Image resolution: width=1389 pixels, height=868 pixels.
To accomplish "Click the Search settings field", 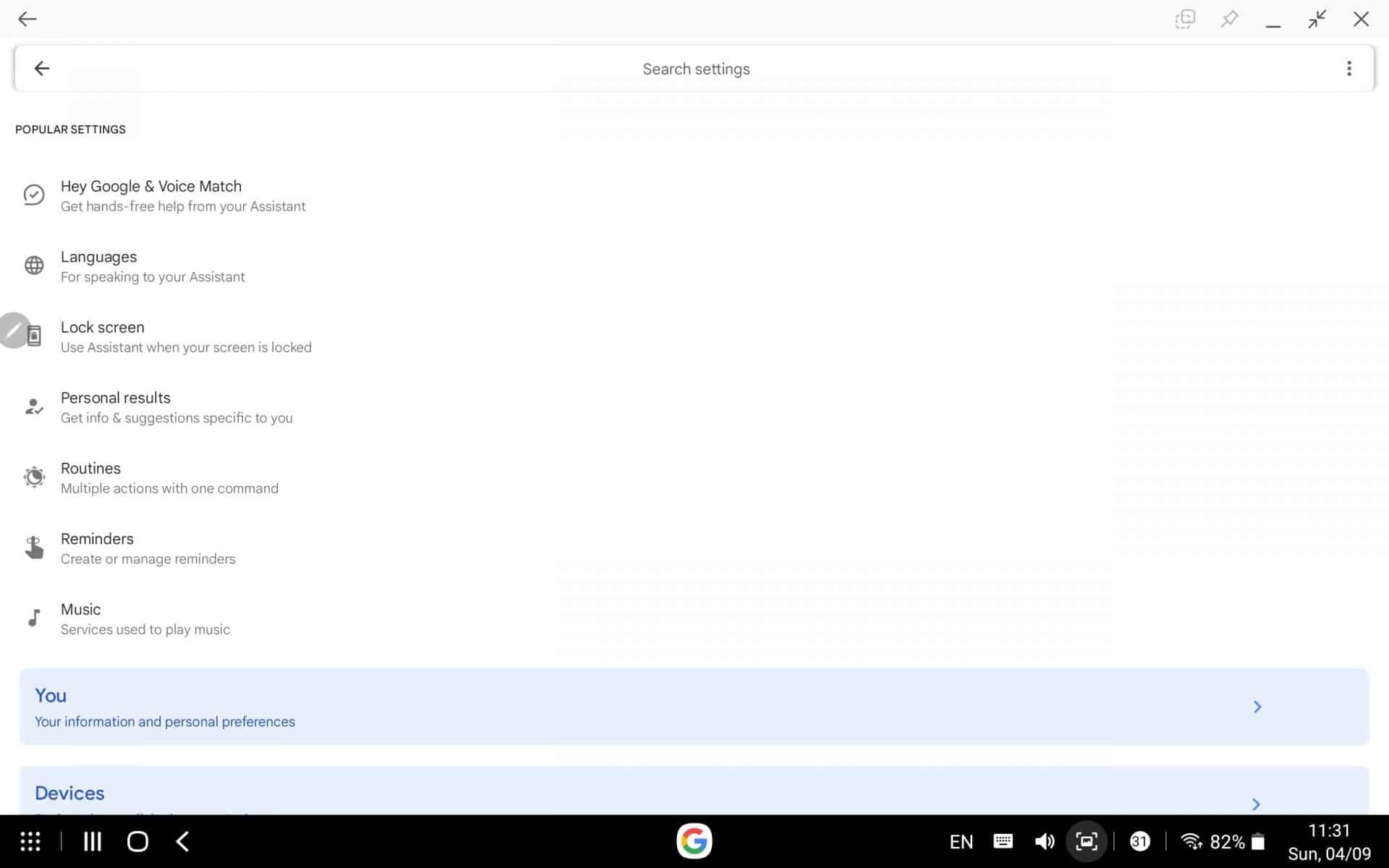I will pos(694,69).
